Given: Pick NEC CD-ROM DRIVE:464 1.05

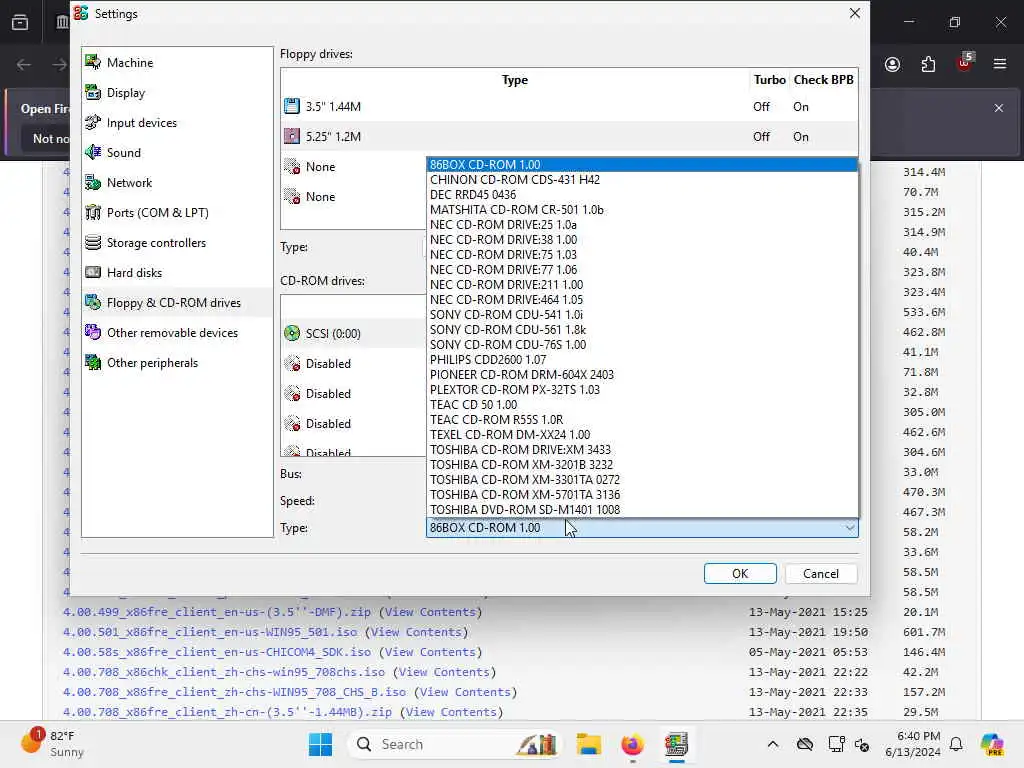Looking at the screenshot, I should (x=642, y=300).
